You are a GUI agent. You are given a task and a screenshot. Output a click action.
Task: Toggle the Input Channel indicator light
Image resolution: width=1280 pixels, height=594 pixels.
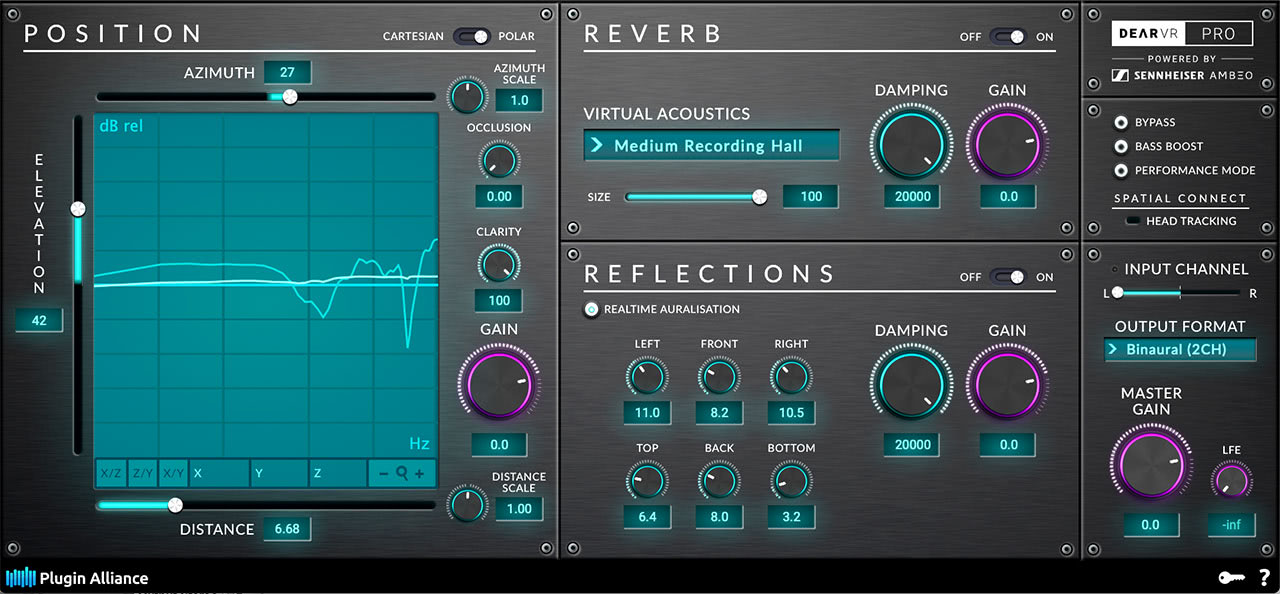tap(1115, 269)
